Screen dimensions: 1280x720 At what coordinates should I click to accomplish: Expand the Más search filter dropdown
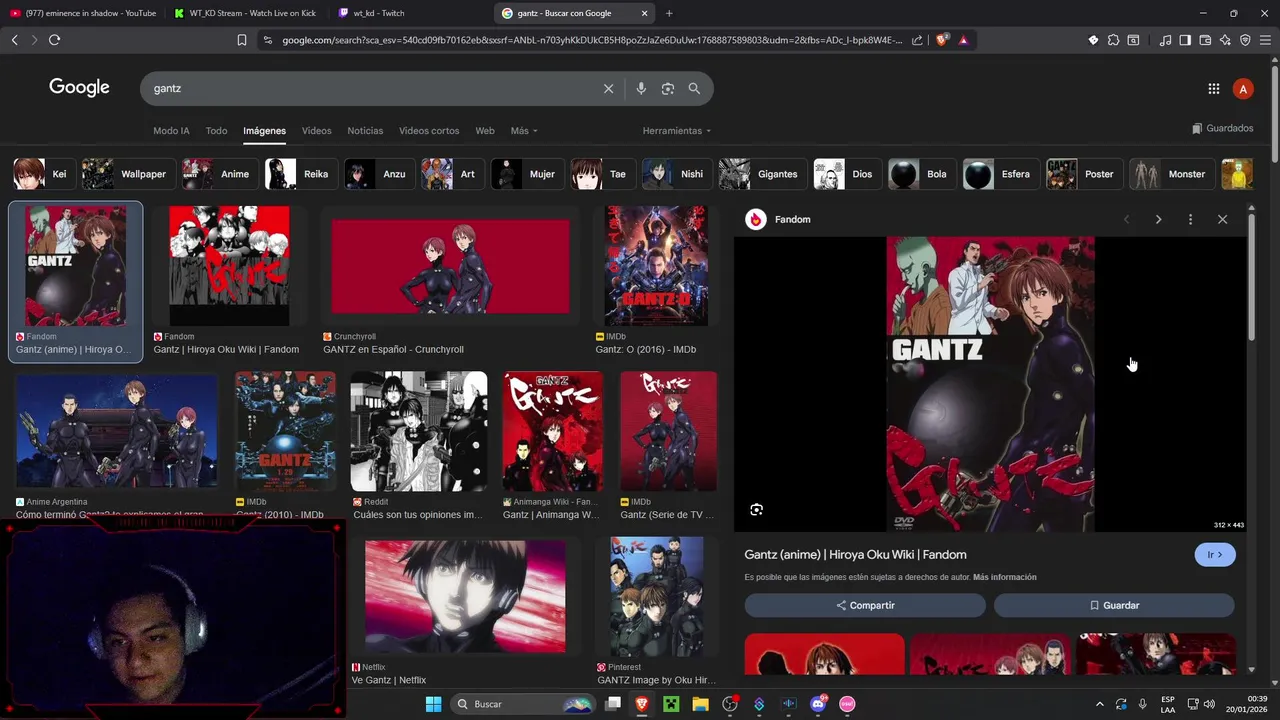point(524,131)
